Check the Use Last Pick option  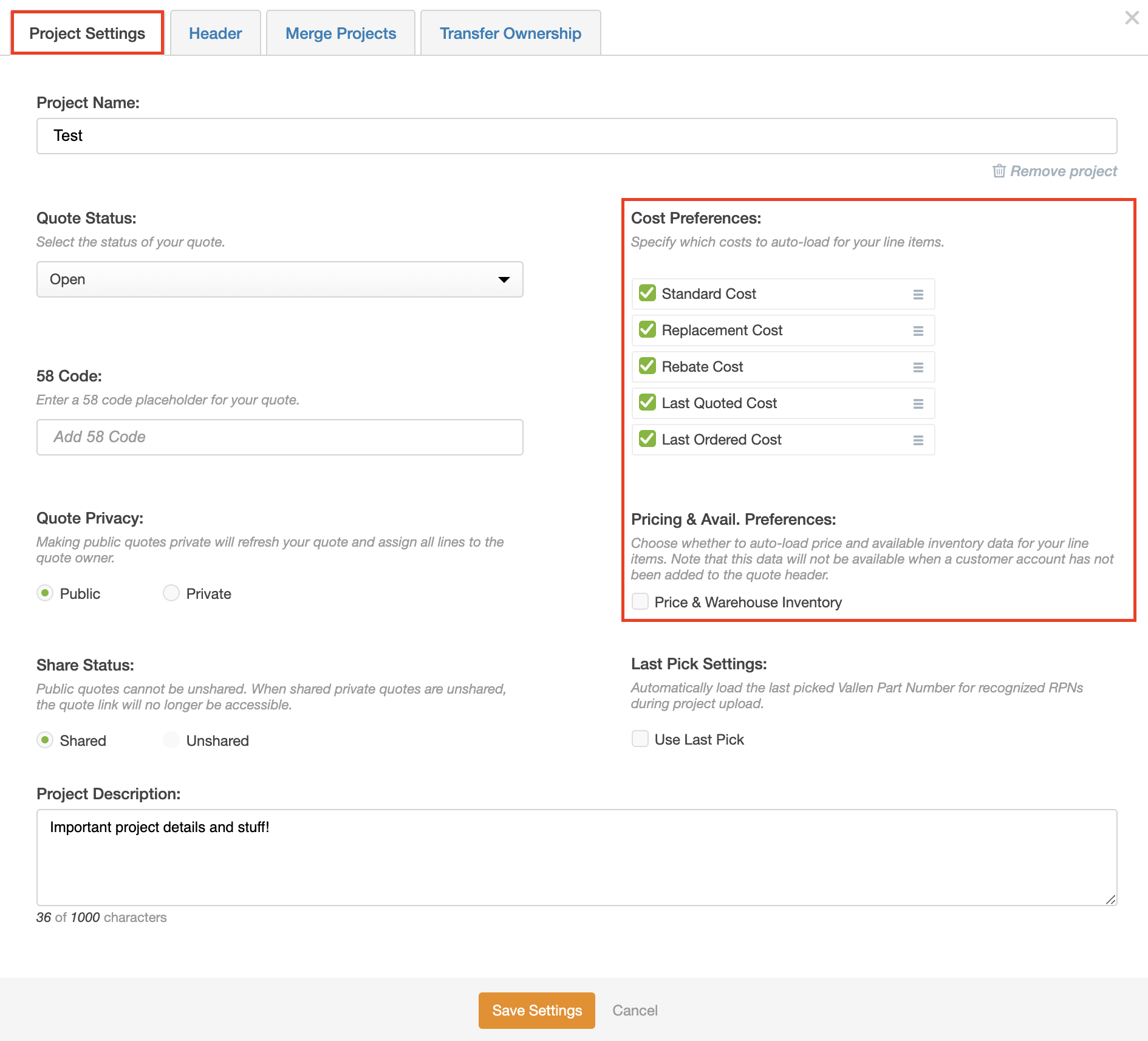pos(640,739)
